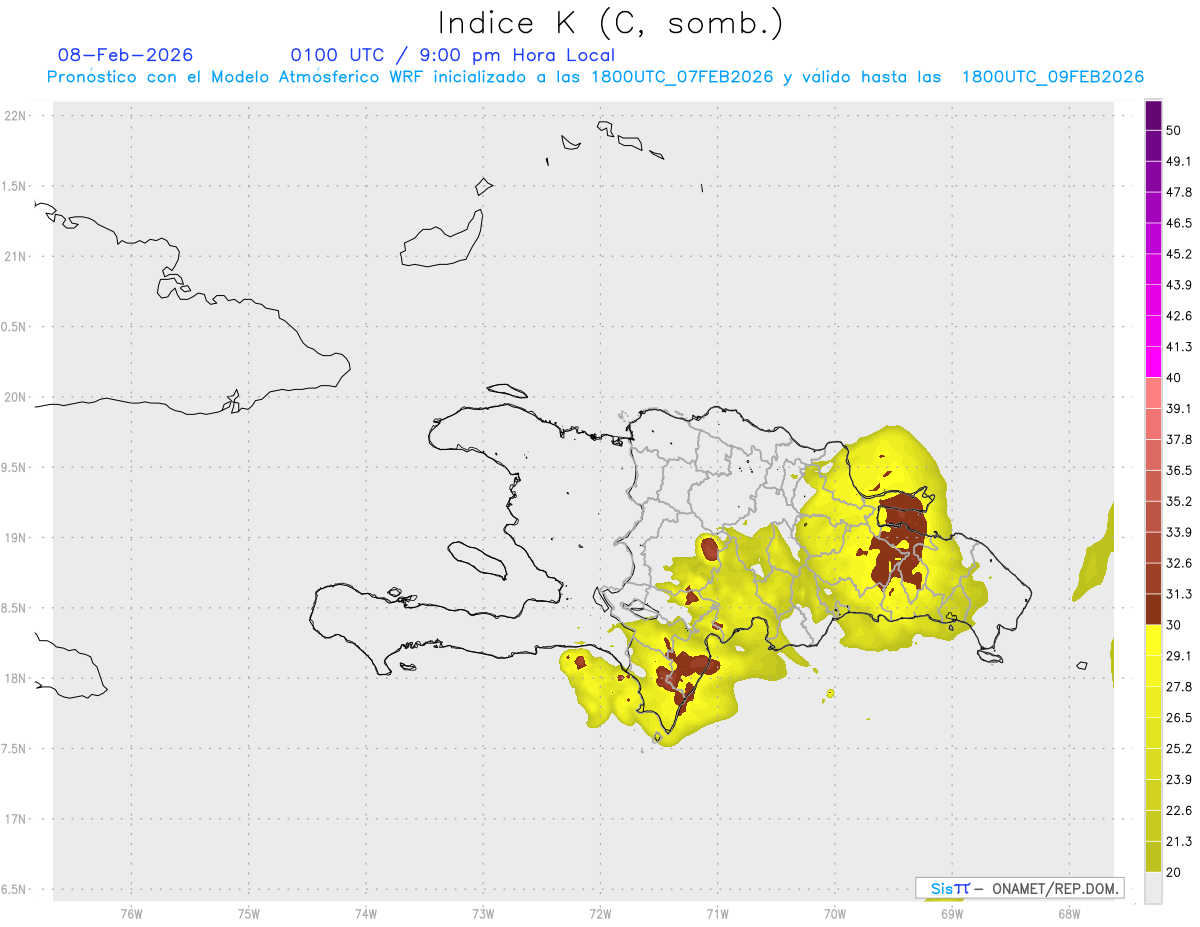Click the colorbar label "37.8"
The image size is (1200, 927).
[1179, 439]
